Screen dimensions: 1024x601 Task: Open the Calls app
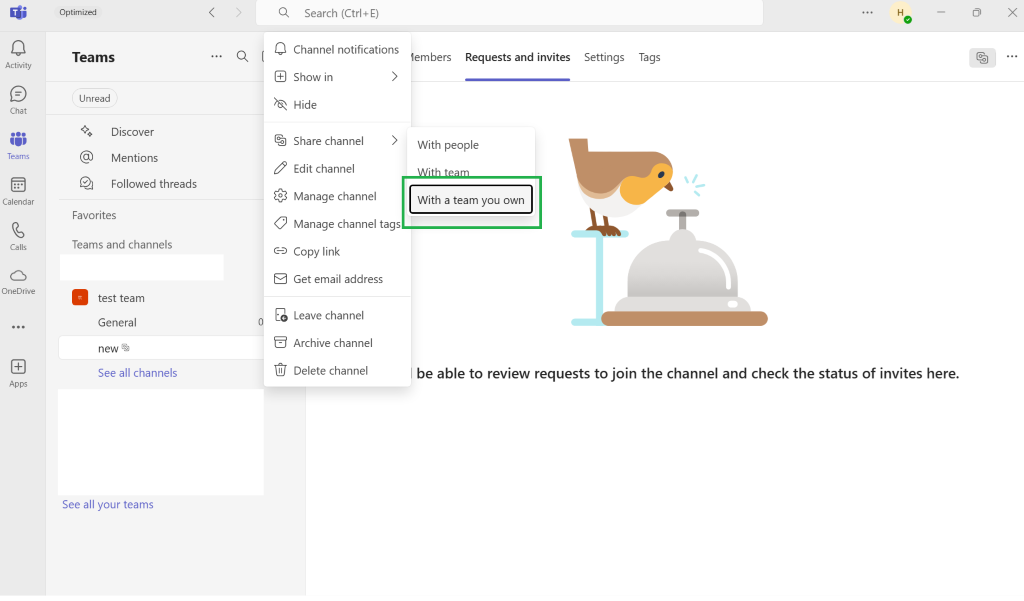pos(18,236)
